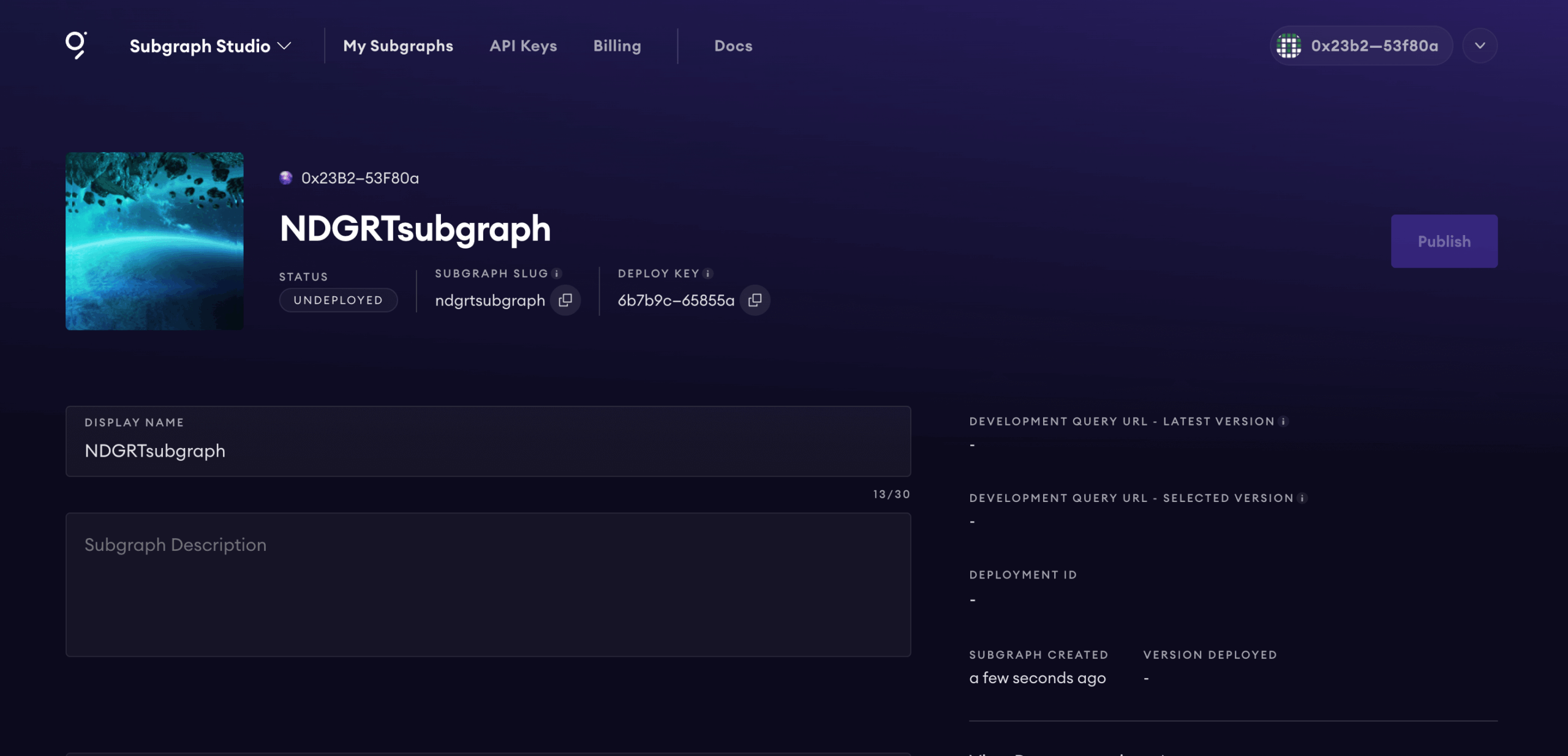
Task: Click the SUBGRAPH CREATED label
Action: pos(1039,655)
